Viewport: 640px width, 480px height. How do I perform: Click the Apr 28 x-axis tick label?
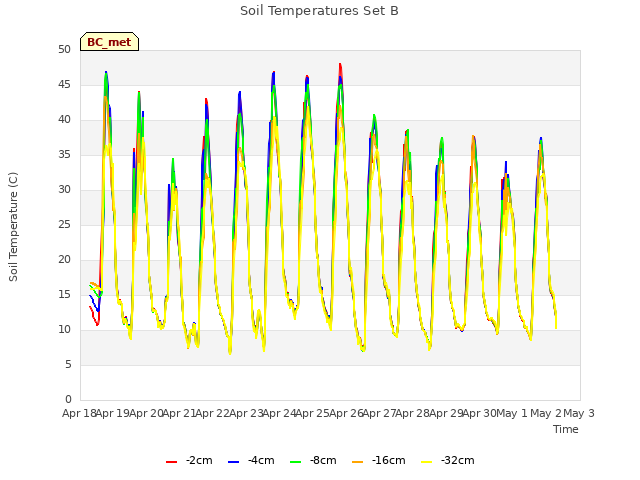point(413,413)
